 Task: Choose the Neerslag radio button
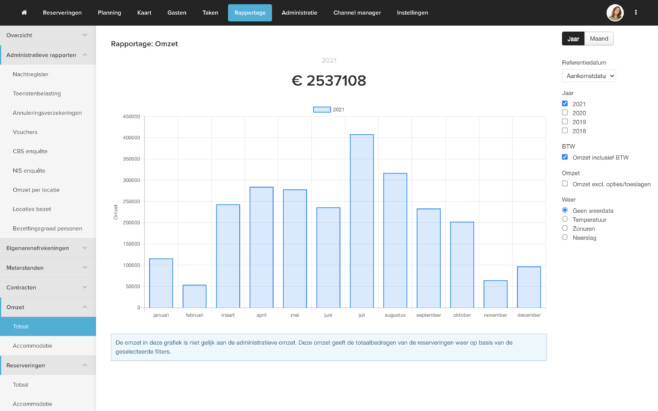(x=565, y=237)
